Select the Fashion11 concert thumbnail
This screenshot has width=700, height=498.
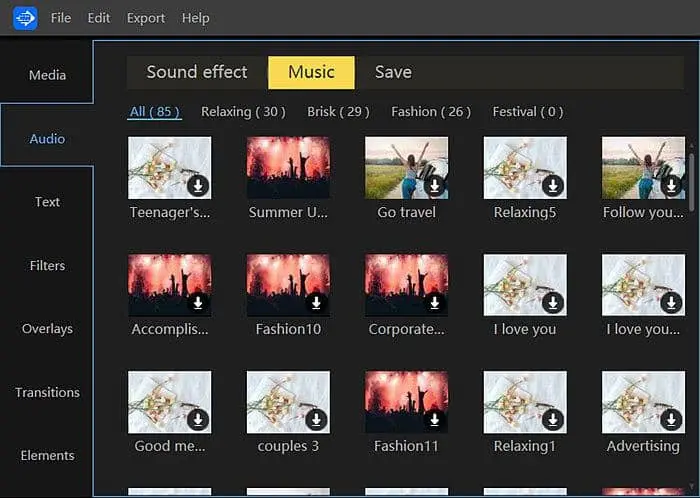click(x=407, y=402)
